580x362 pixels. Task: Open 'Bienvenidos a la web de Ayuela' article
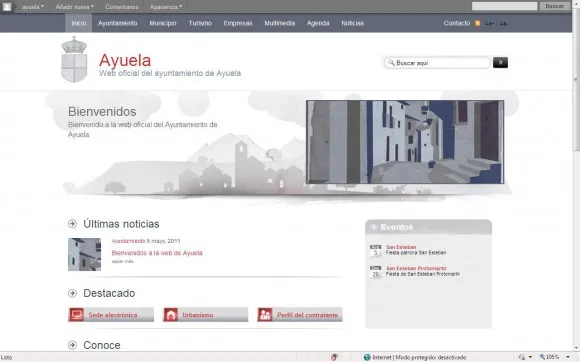pyautogui.click(x=157, y=253)
